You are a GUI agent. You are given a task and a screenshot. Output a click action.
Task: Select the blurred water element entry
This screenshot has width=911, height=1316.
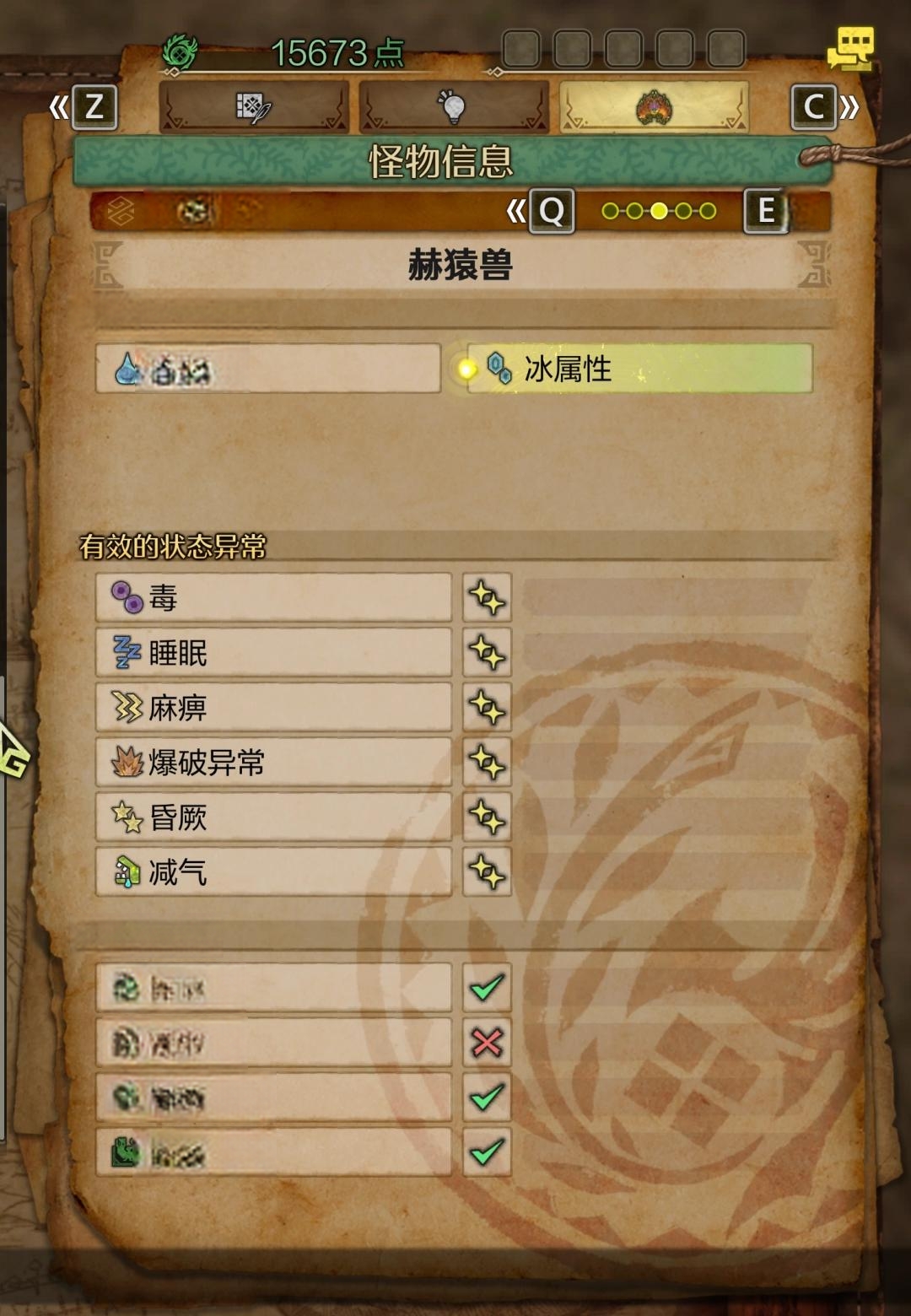click(x=268, y=369)
